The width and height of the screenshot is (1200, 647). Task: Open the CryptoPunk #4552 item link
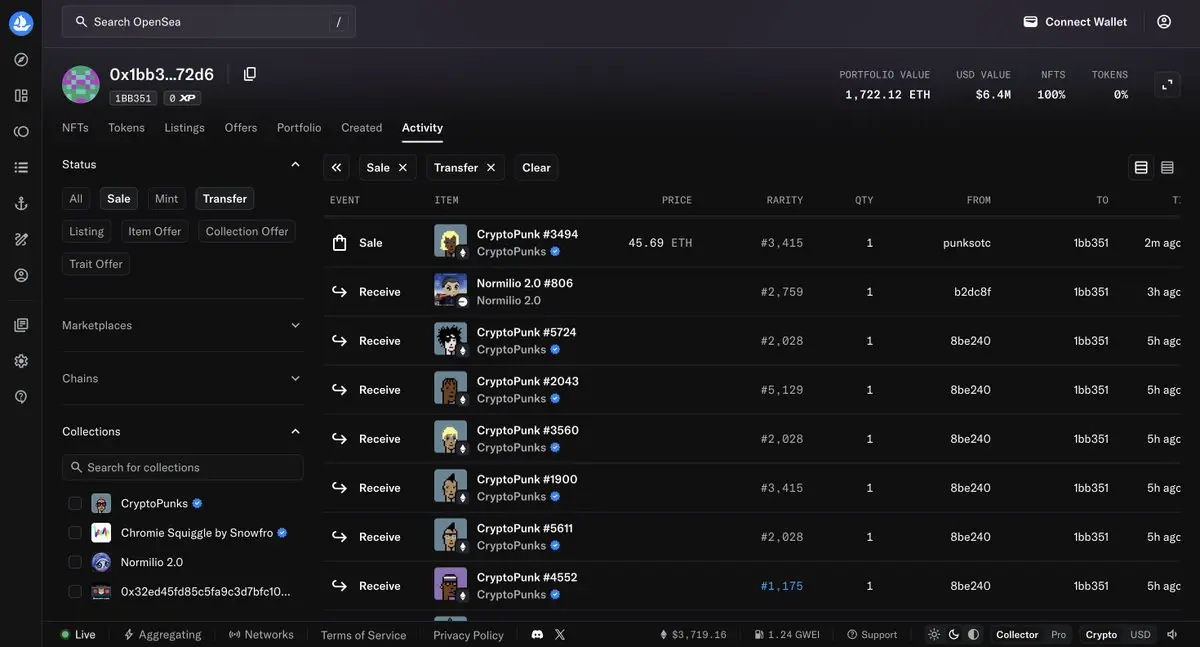coord(527,577)
